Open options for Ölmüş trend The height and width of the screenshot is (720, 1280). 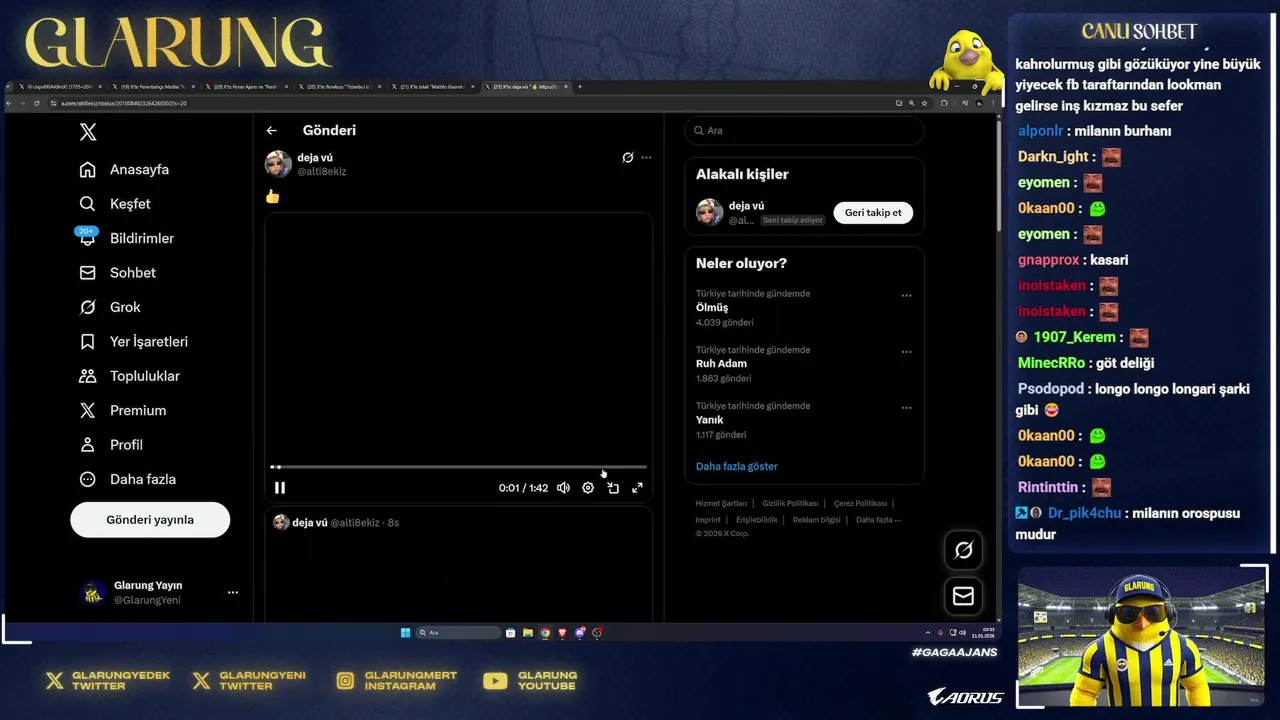(x=906, y=296)
